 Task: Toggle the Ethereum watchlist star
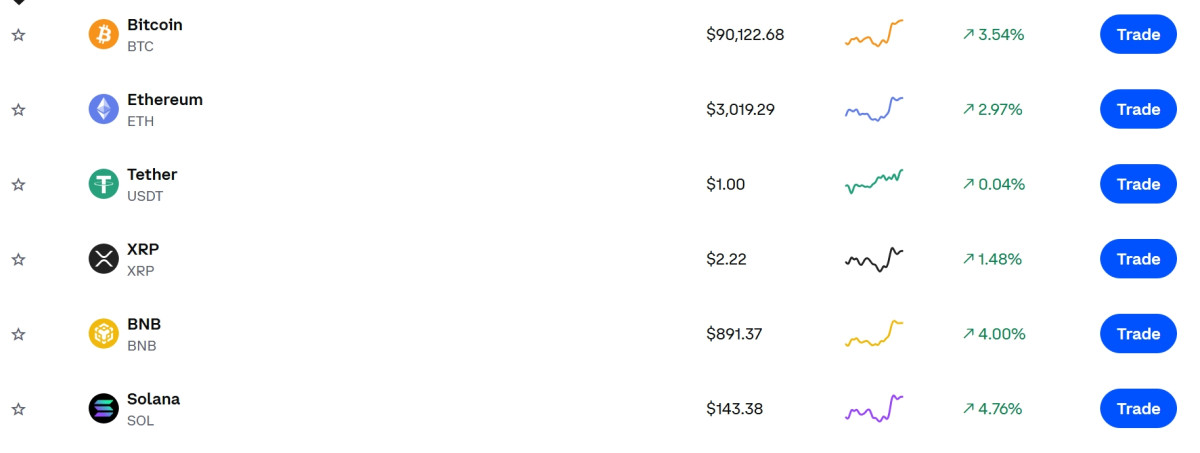18,110
